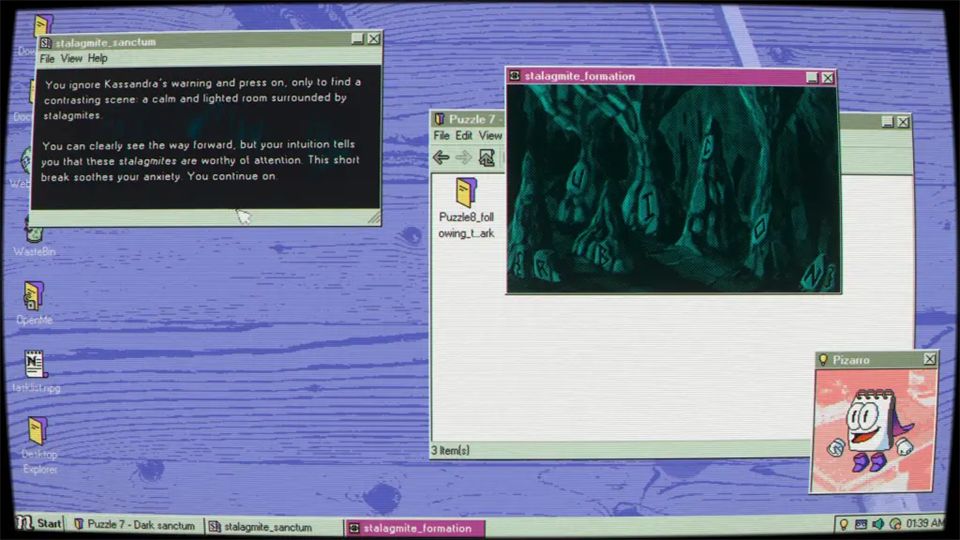The height and width of the screenshot is (540, 960).
Task: Click the resize grip of stalagmite_sanctum window
Action: [373, 217]
